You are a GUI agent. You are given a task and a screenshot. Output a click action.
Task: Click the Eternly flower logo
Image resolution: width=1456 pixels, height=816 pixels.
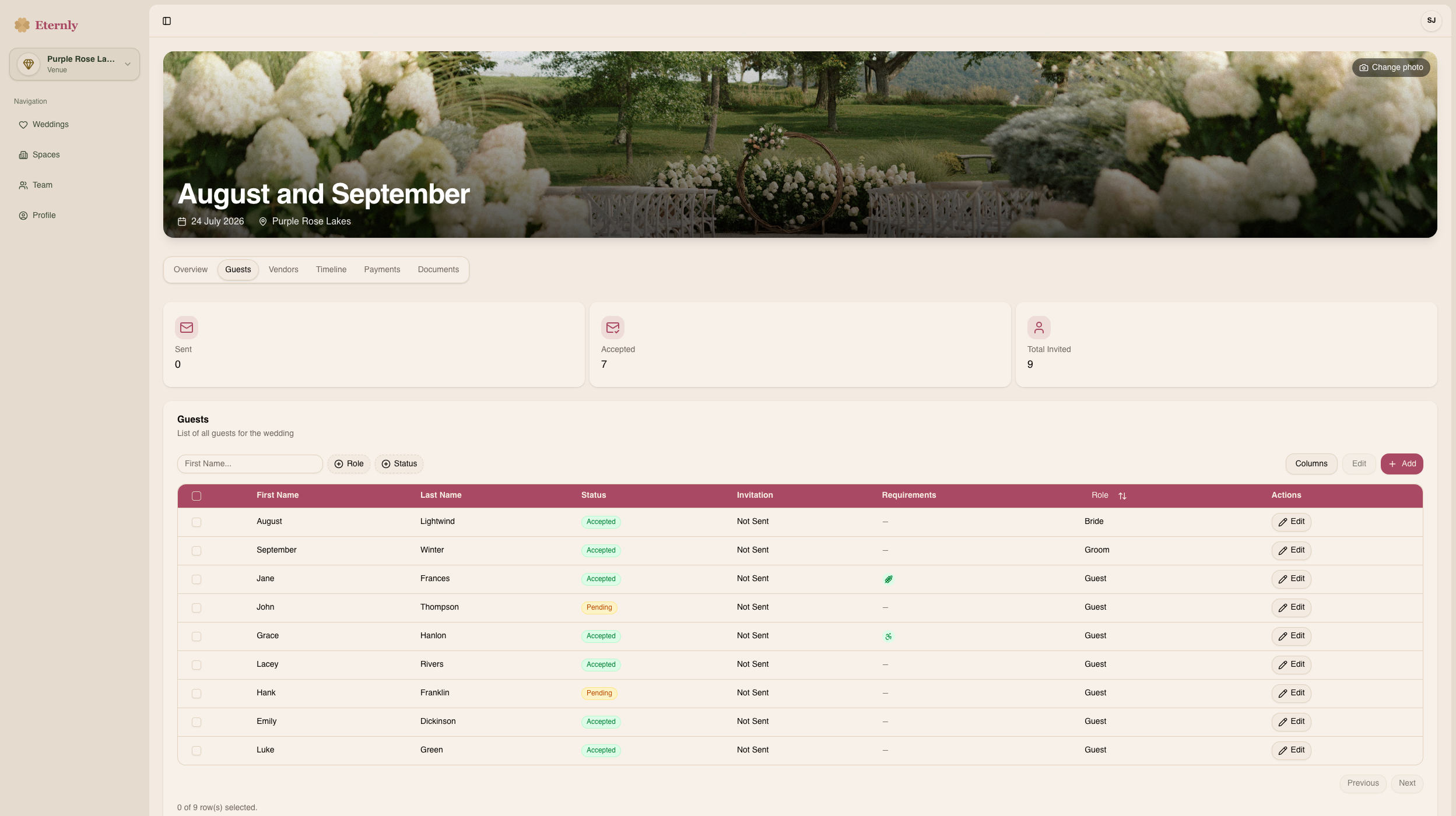coord(22,24)
